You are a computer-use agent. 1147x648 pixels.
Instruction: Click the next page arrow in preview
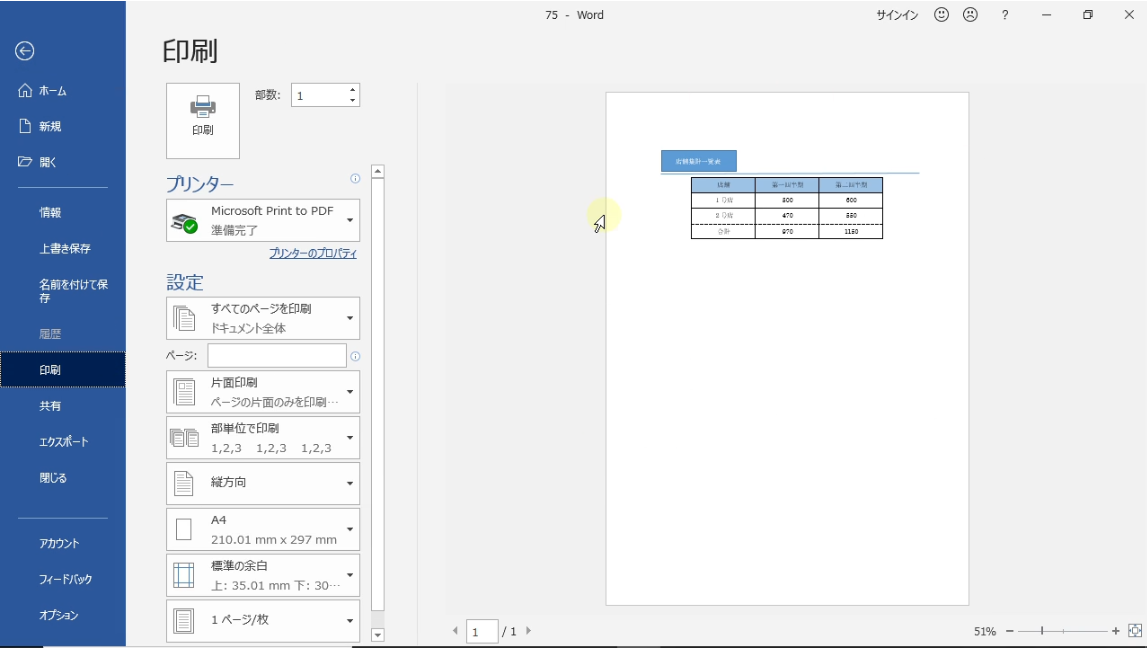pos(528,631)
